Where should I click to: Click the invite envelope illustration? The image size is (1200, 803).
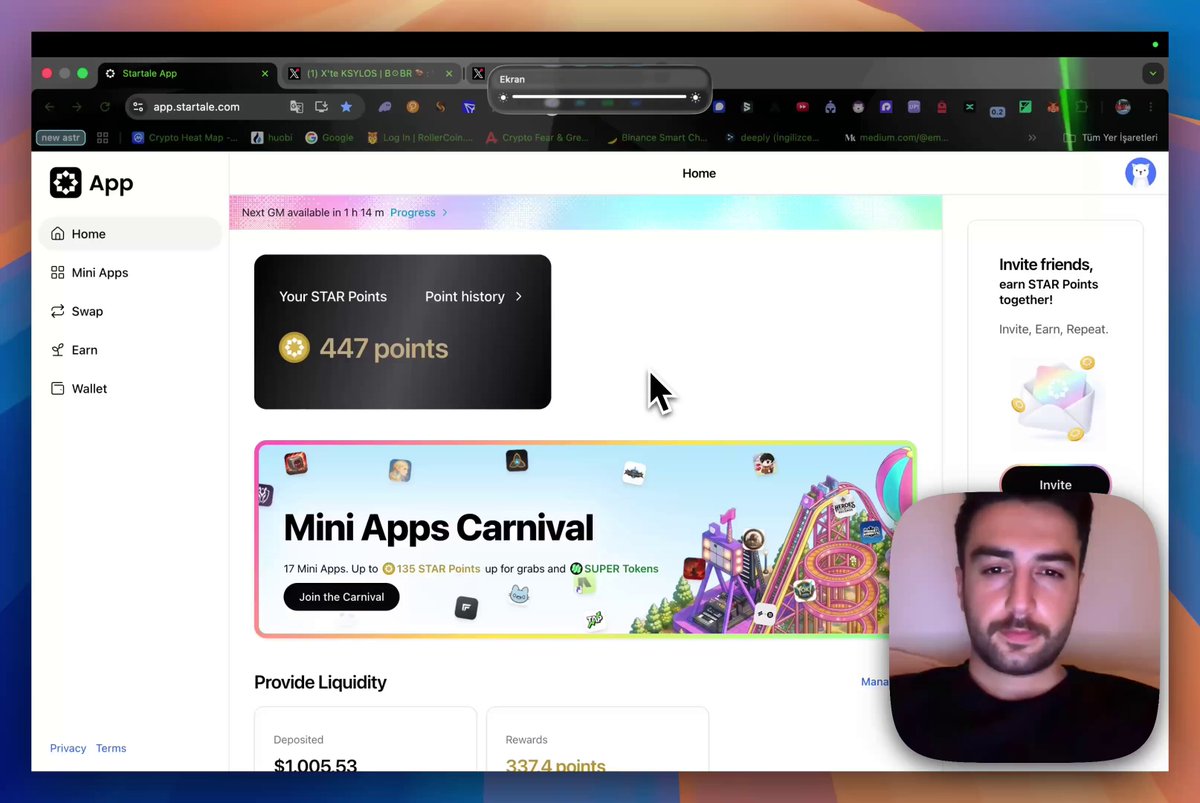[1055, 401]
